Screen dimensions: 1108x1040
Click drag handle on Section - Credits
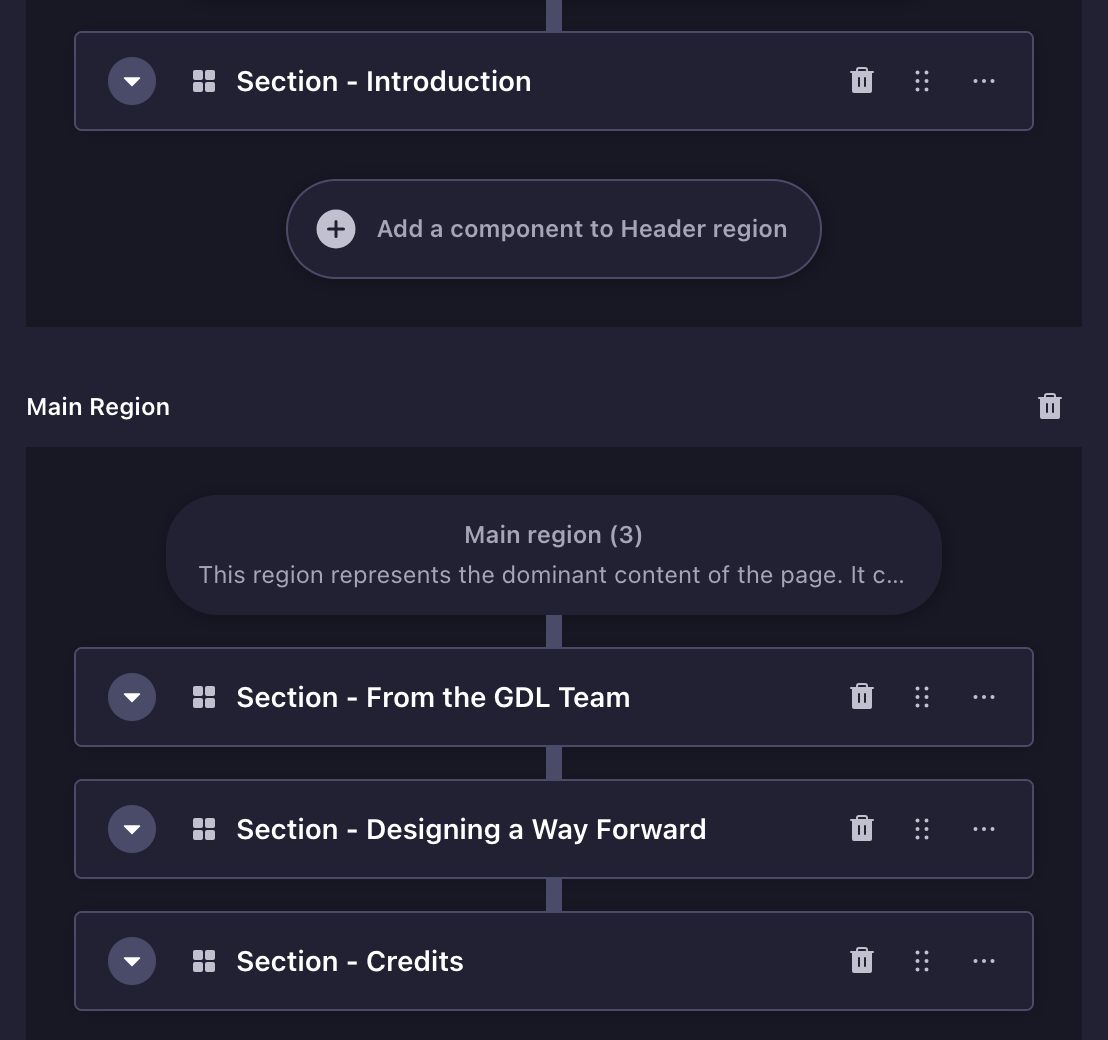(922, 961)
